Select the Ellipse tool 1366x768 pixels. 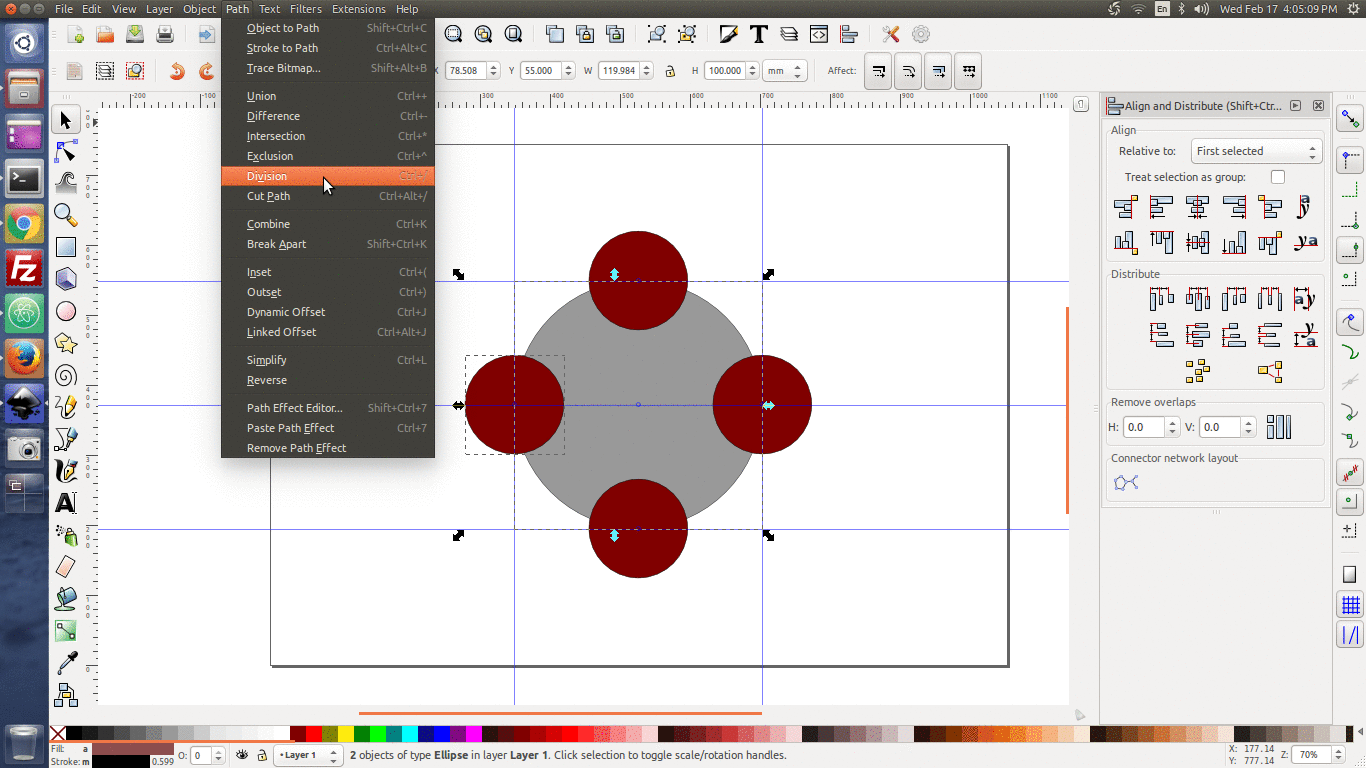(x=66, y=311)
